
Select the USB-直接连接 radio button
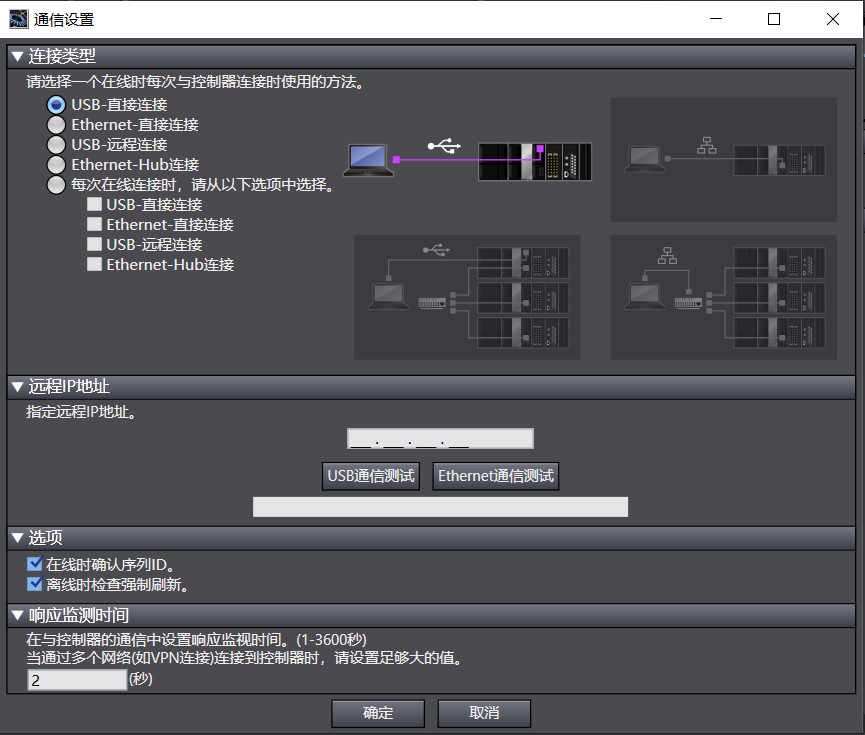pyautogui.click(x=57, y=104)
